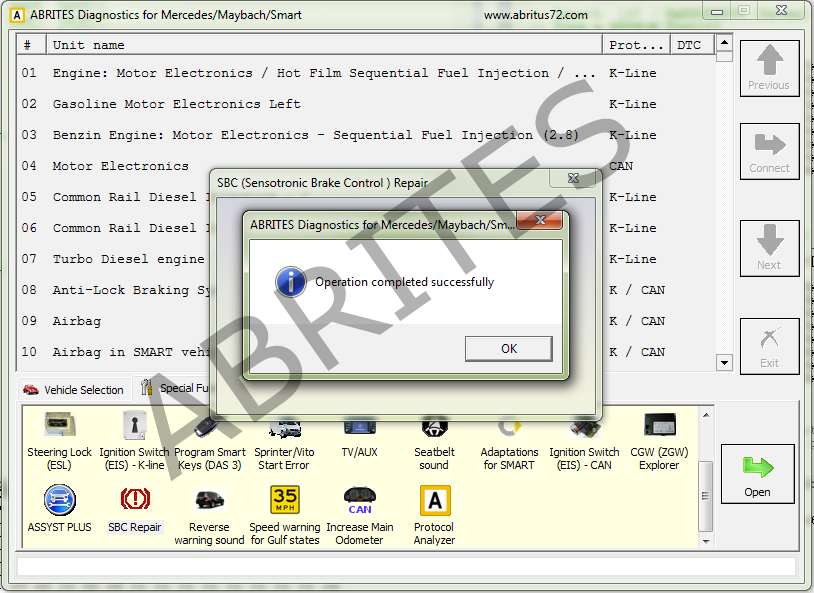The width and height of the screenshot is (814, 593).
Task: Select unit 03 Benzin Engine row
Action: (x=365, y=135)
